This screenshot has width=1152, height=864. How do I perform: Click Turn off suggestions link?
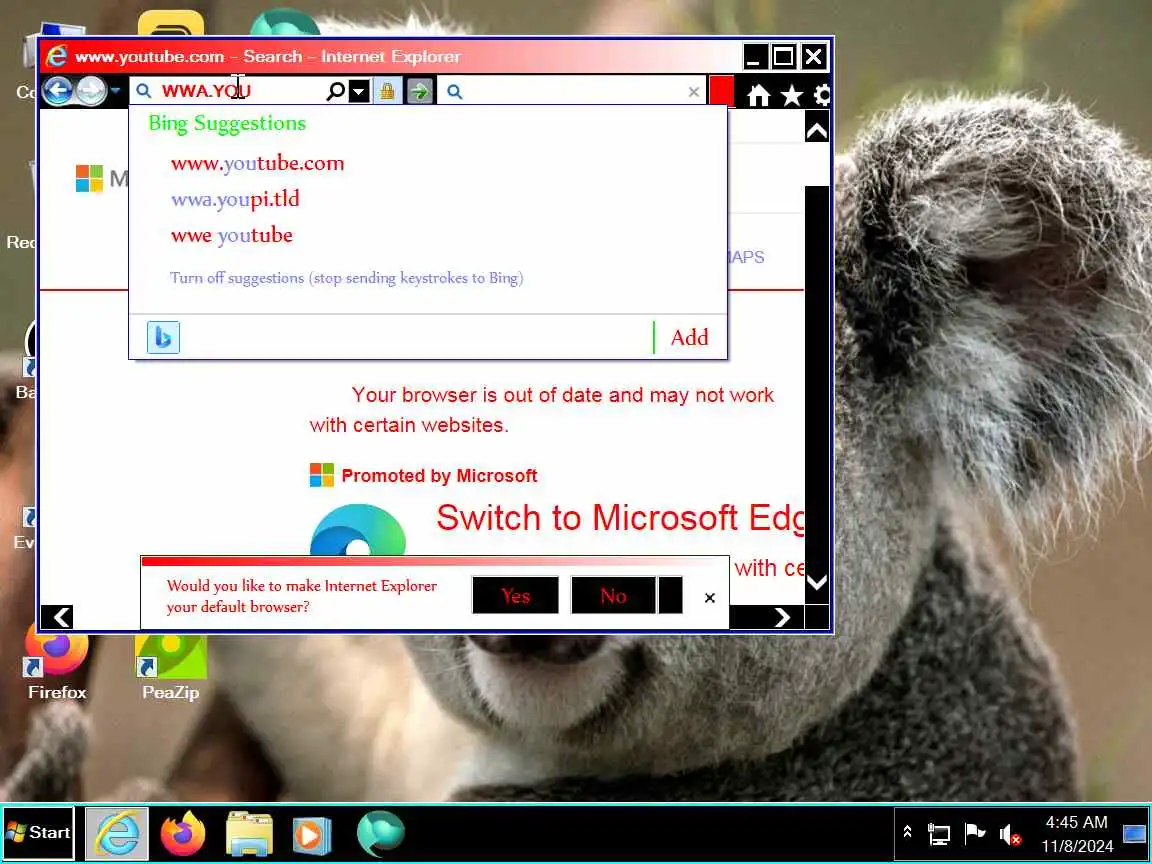347,278
